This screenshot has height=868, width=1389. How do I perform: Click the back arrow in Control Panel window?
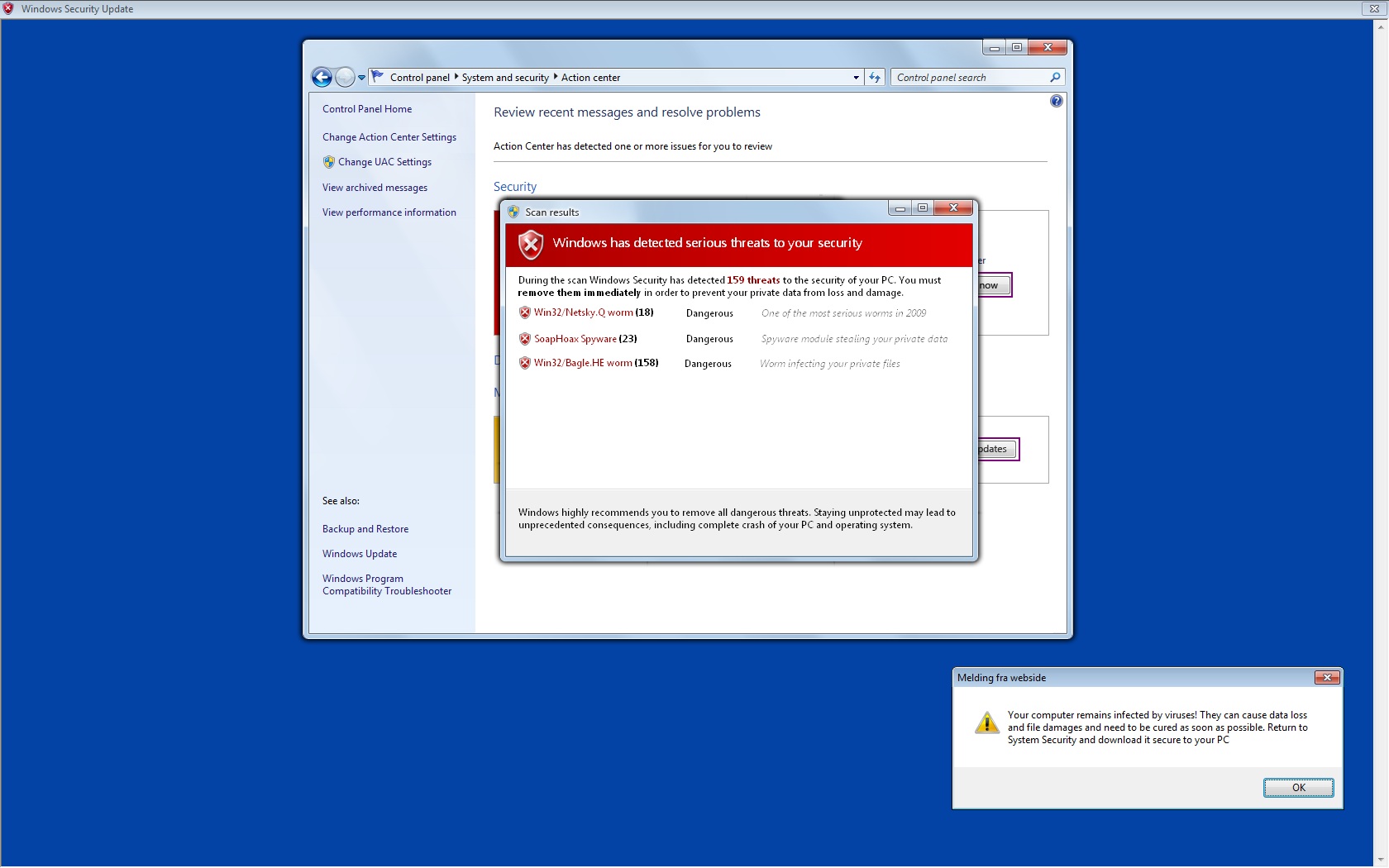(x=322, y=77)
